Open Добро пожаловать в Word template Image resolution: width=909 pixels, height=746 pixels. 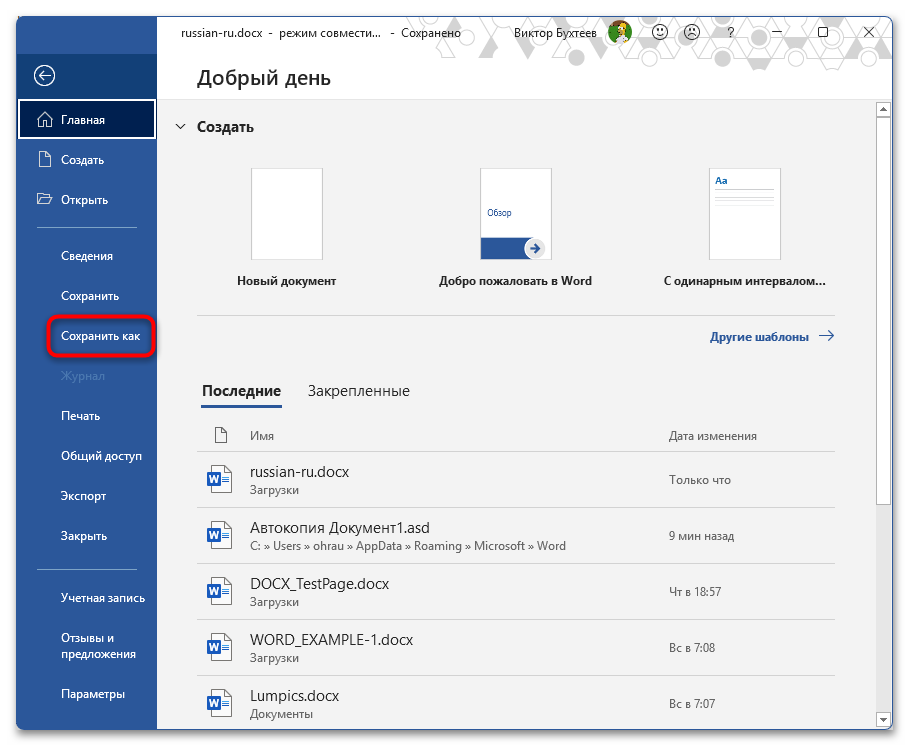(x=515, y=214)
